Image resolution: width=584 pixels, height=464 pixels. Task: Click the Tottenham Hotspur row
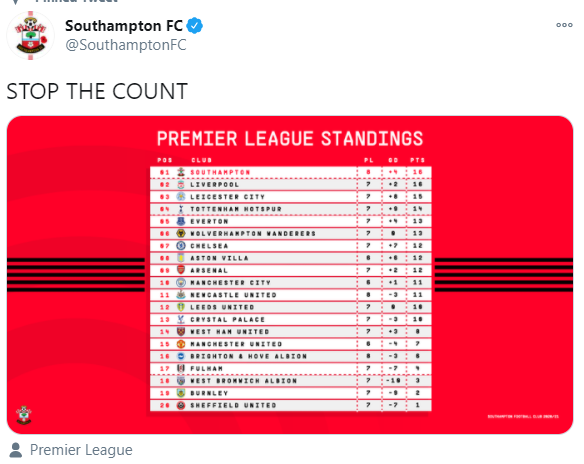coord(291,209)
